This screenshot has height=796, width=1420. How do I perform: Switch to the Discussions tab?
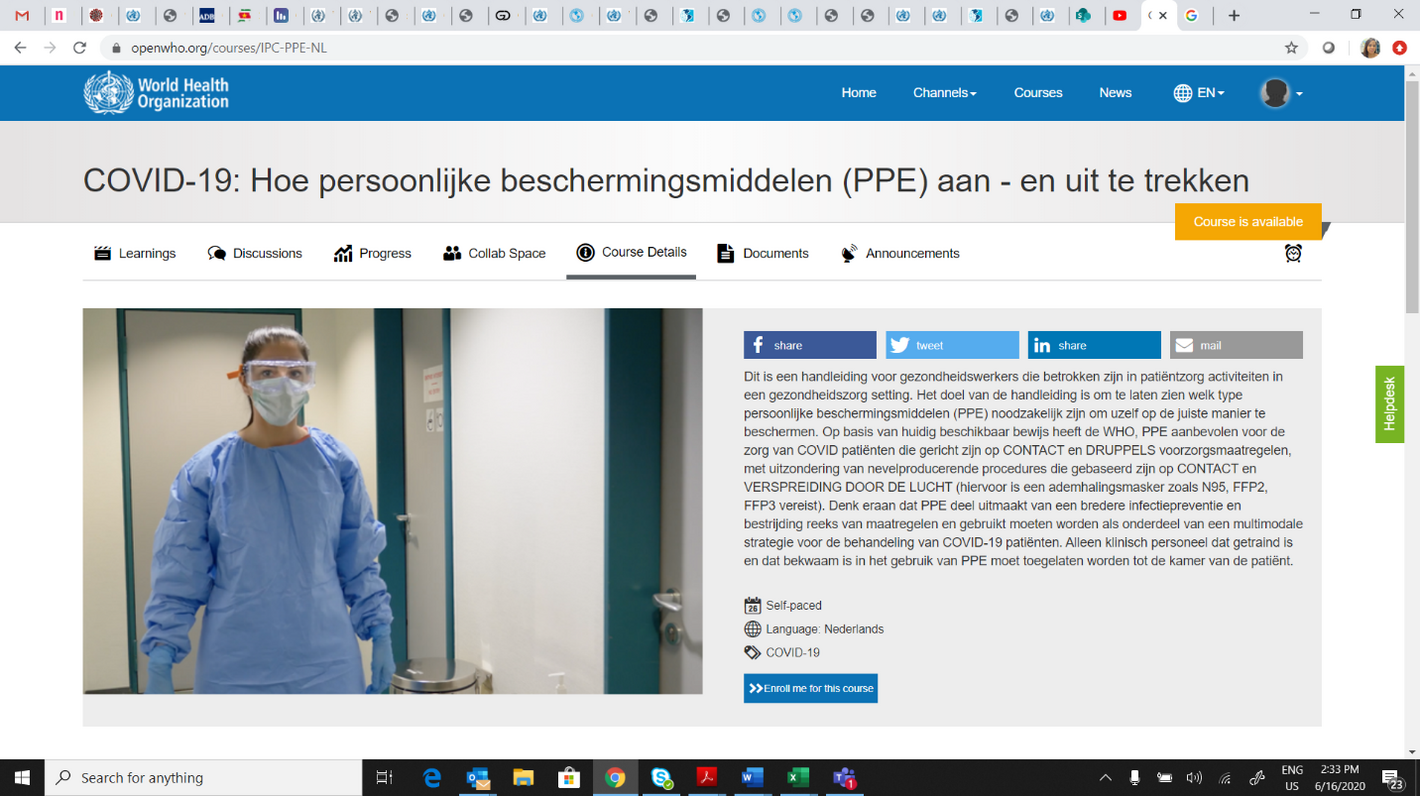coord(255,253)
